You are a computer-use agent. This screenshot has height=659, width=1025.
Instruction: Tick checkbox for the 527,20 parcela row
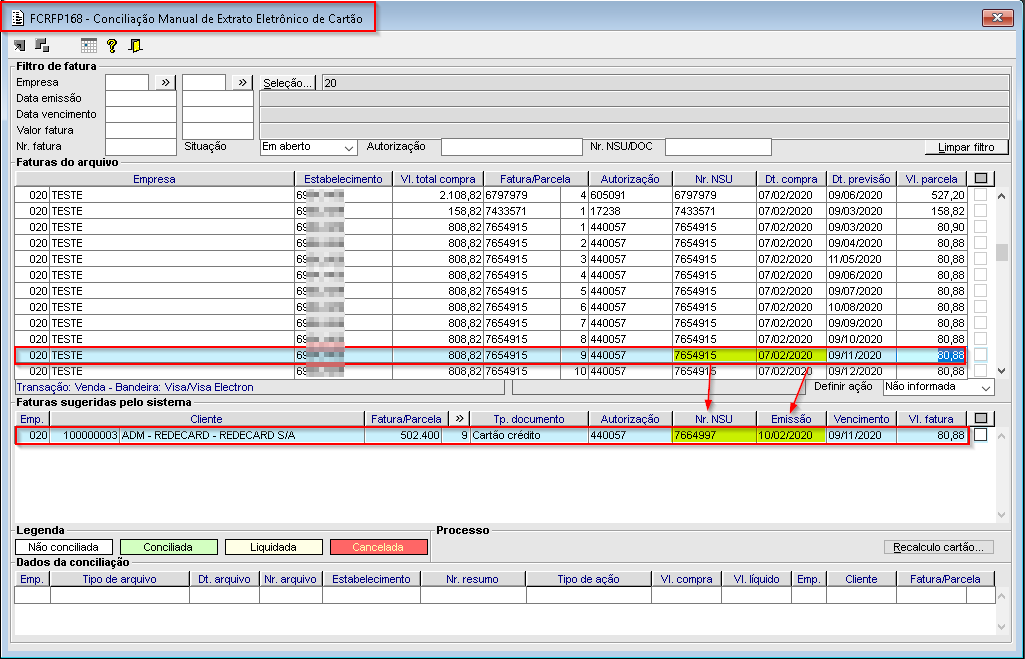click(981, 195)
